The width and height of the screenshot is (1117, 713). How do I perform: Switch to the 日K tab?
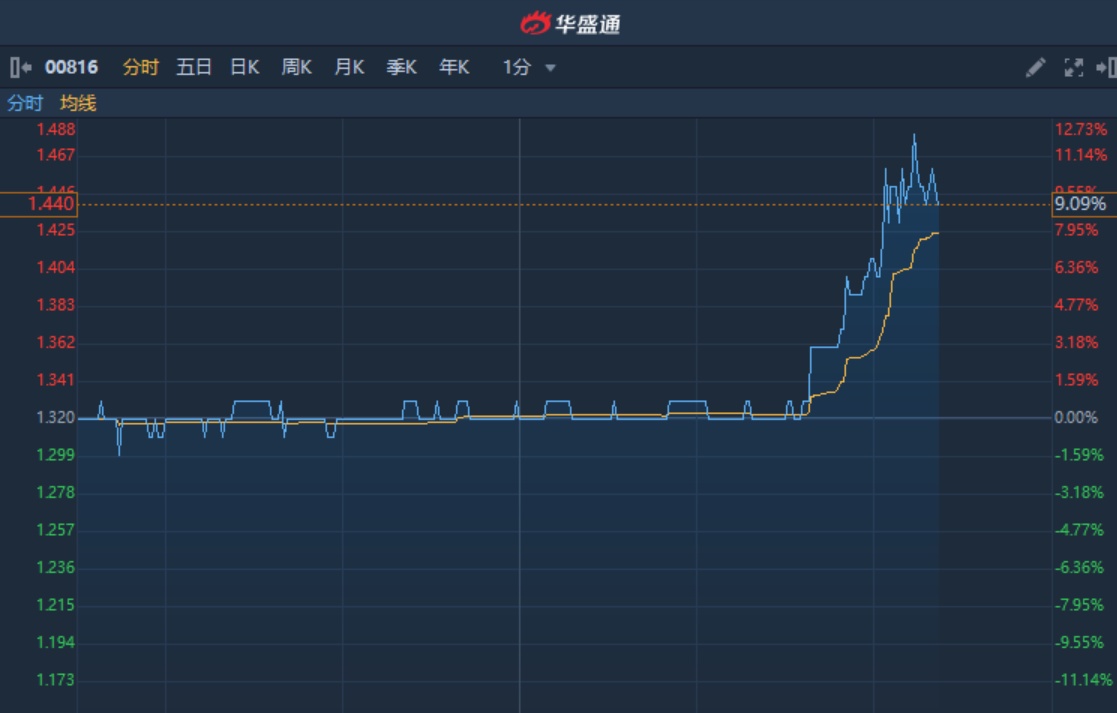[245, 68]
